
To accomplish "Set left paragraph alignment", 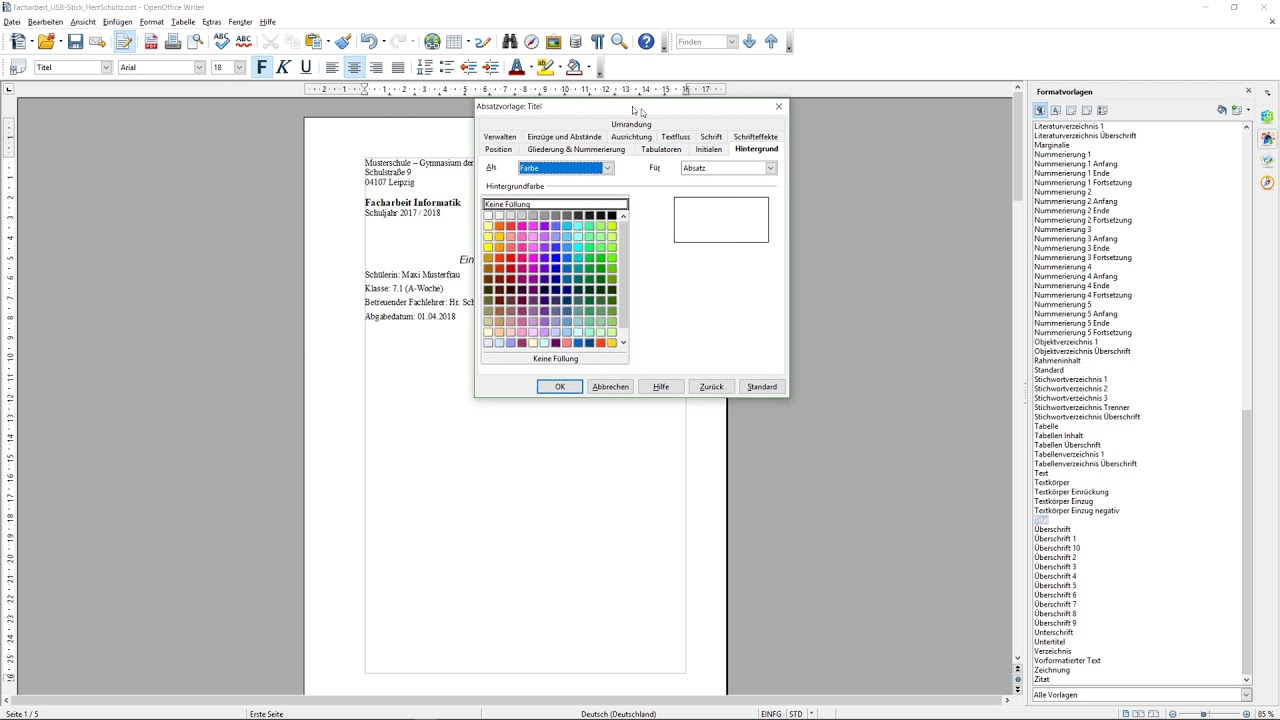I will [332, 67].
